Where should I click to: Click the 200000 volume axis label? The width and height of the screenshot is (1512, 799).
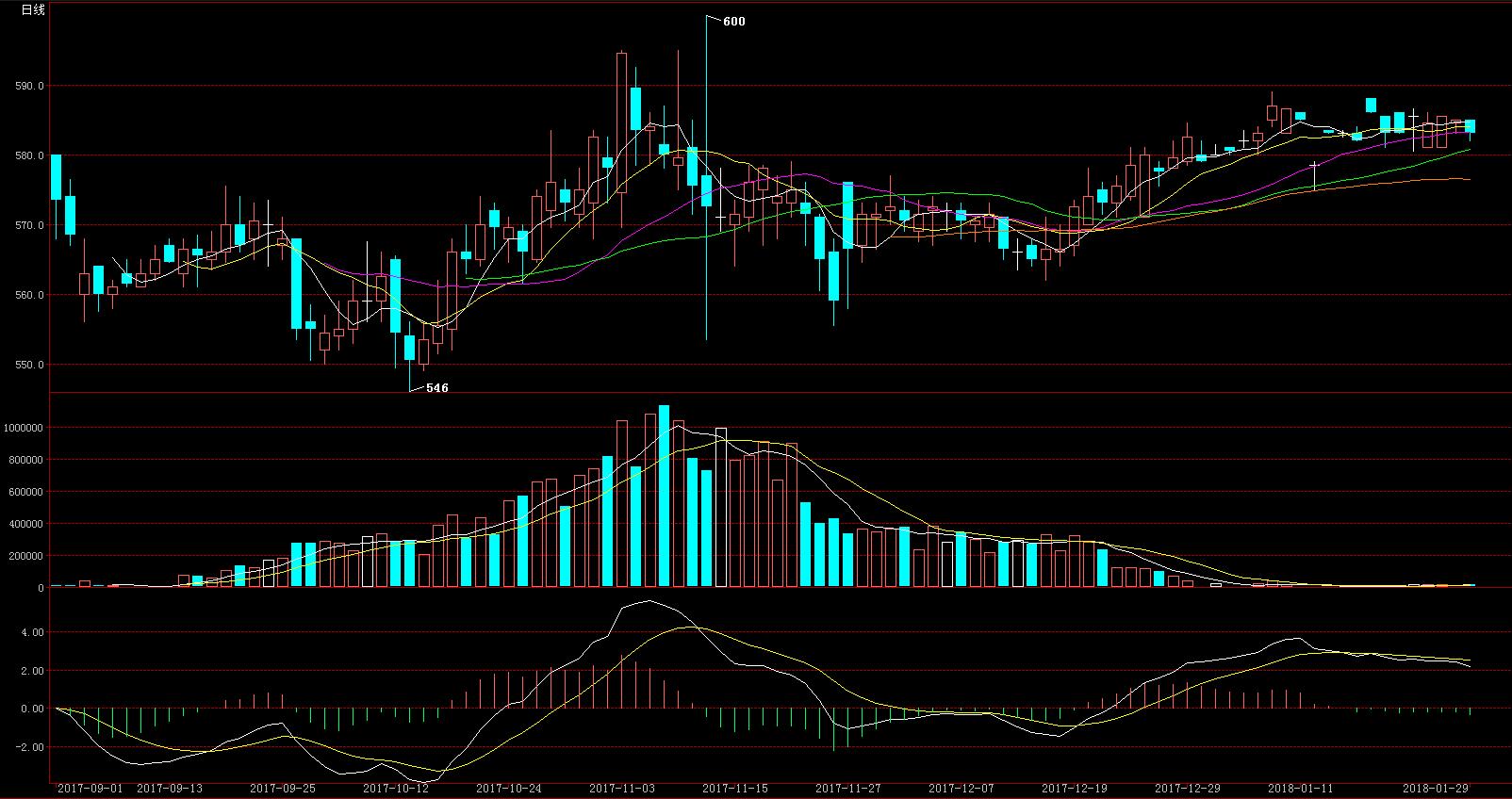click(26, 556)
